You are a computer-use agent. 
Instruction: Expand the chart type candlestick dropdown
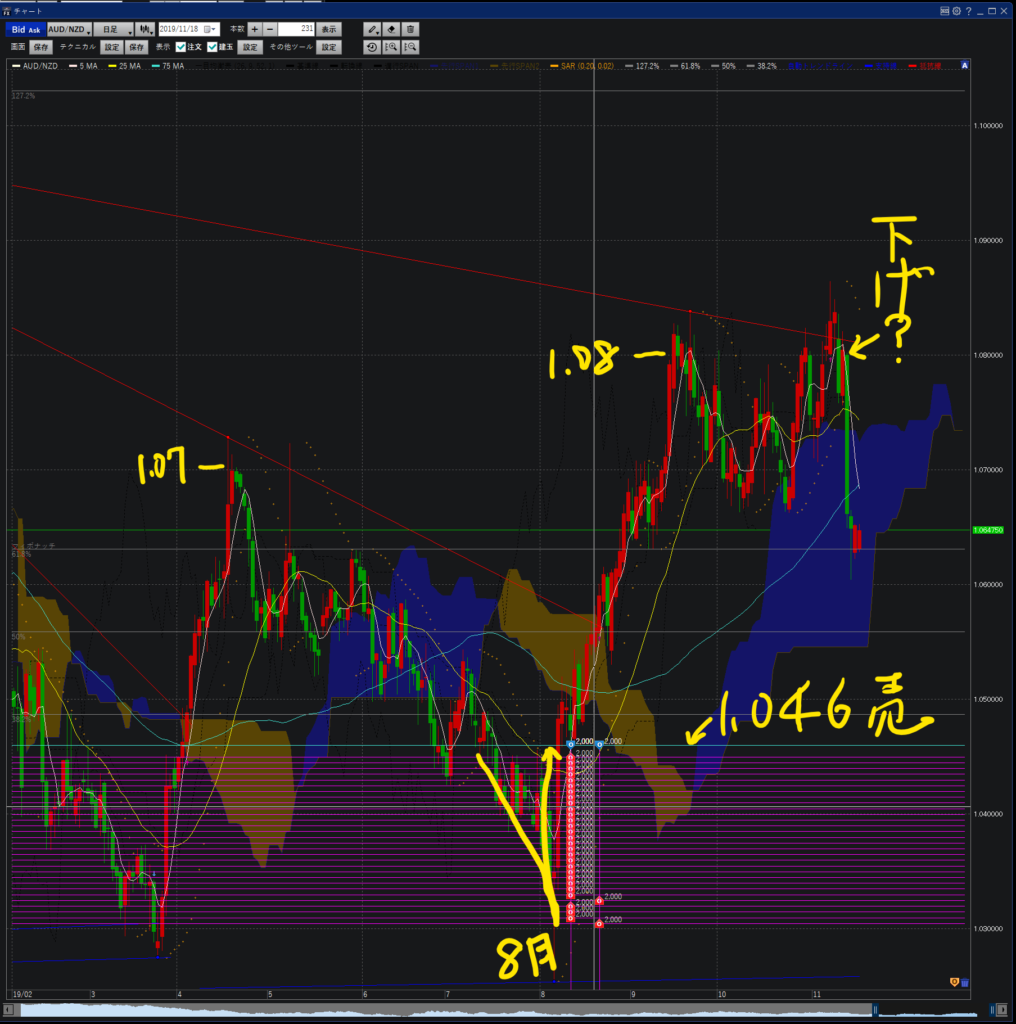(146, 30)
